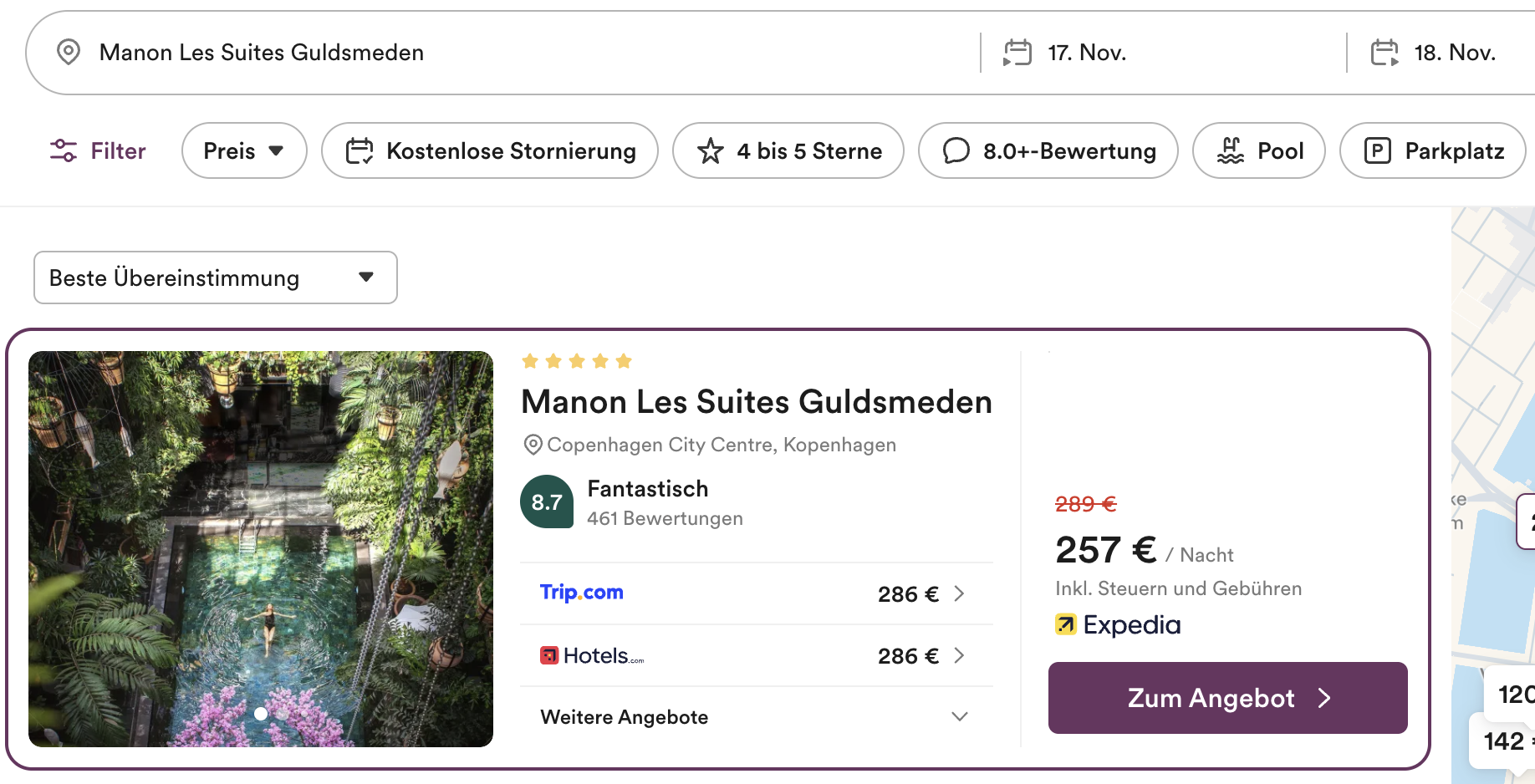Toggle the Parkplatz filter chip

click(x=1433, y=150)
